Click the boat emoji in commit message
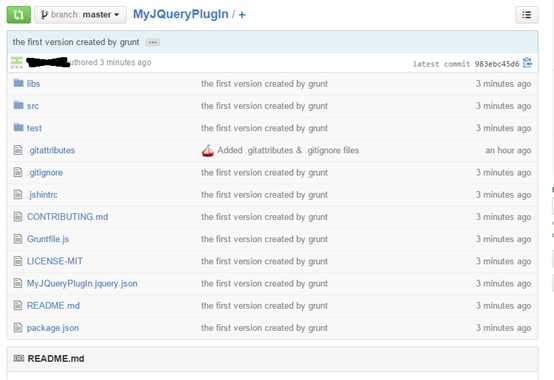The width and height of the screenshot is (554, 380). 208,150
